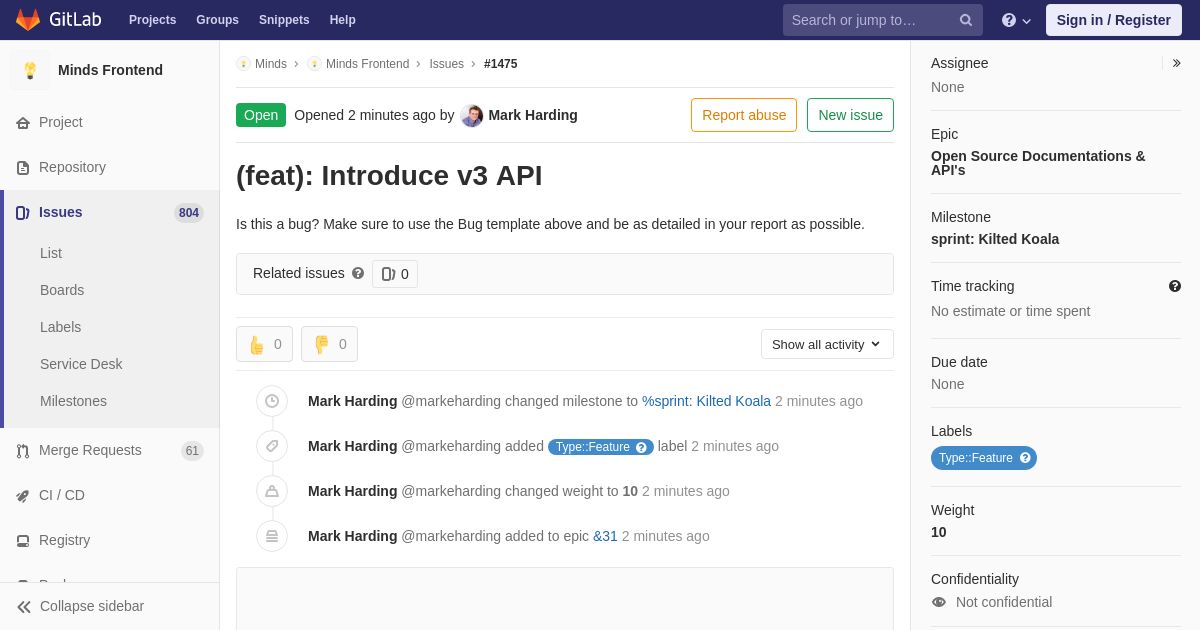Open the Open Source Documentations & API's epic

point(1038,163)
